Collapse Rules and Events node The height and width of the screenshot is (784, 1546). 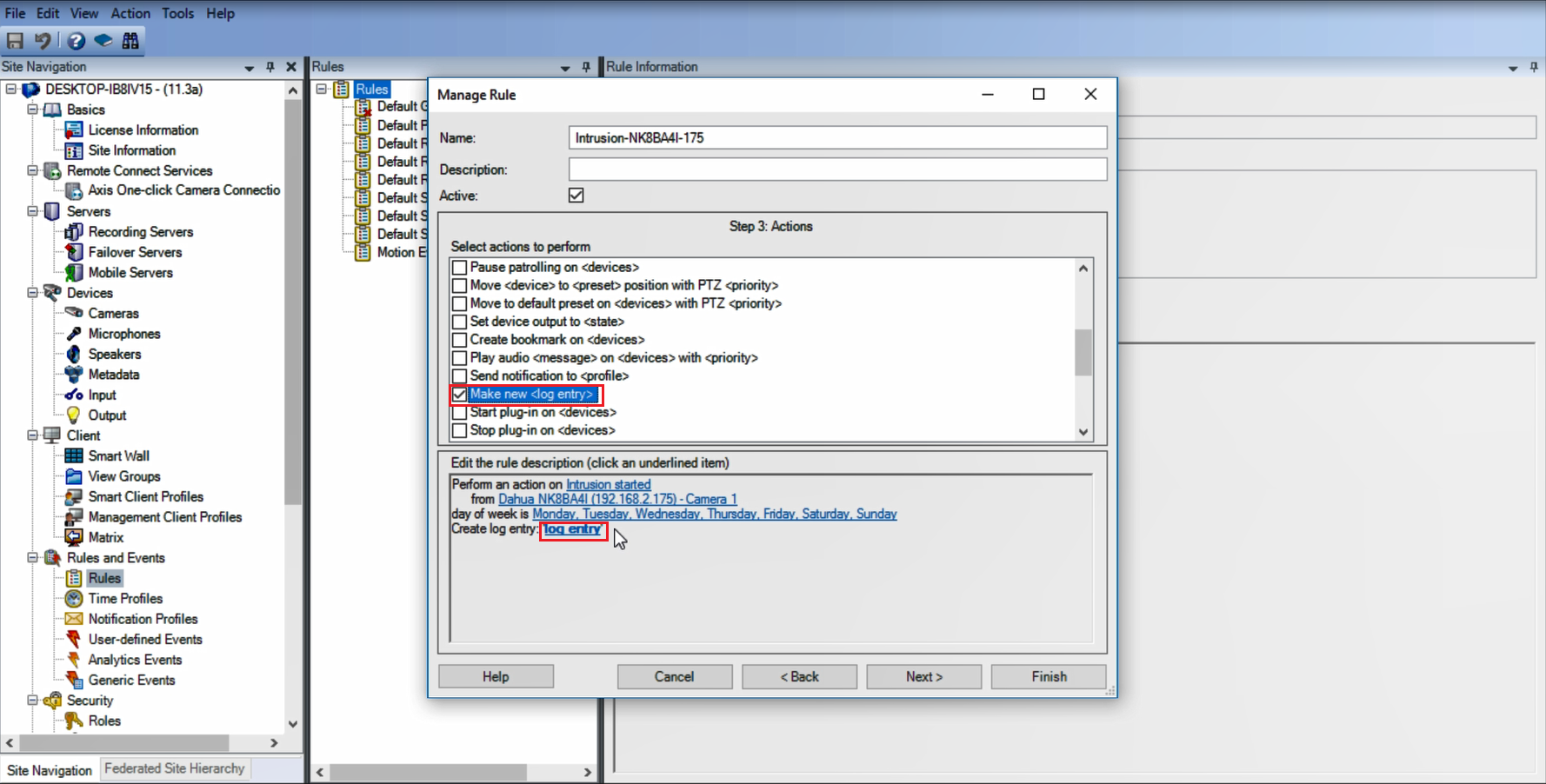tap(32, 558)
